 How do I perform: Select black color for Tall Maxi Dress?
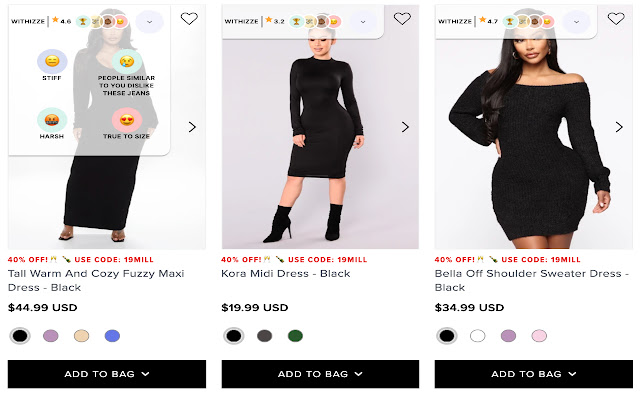tap(19, 336)
